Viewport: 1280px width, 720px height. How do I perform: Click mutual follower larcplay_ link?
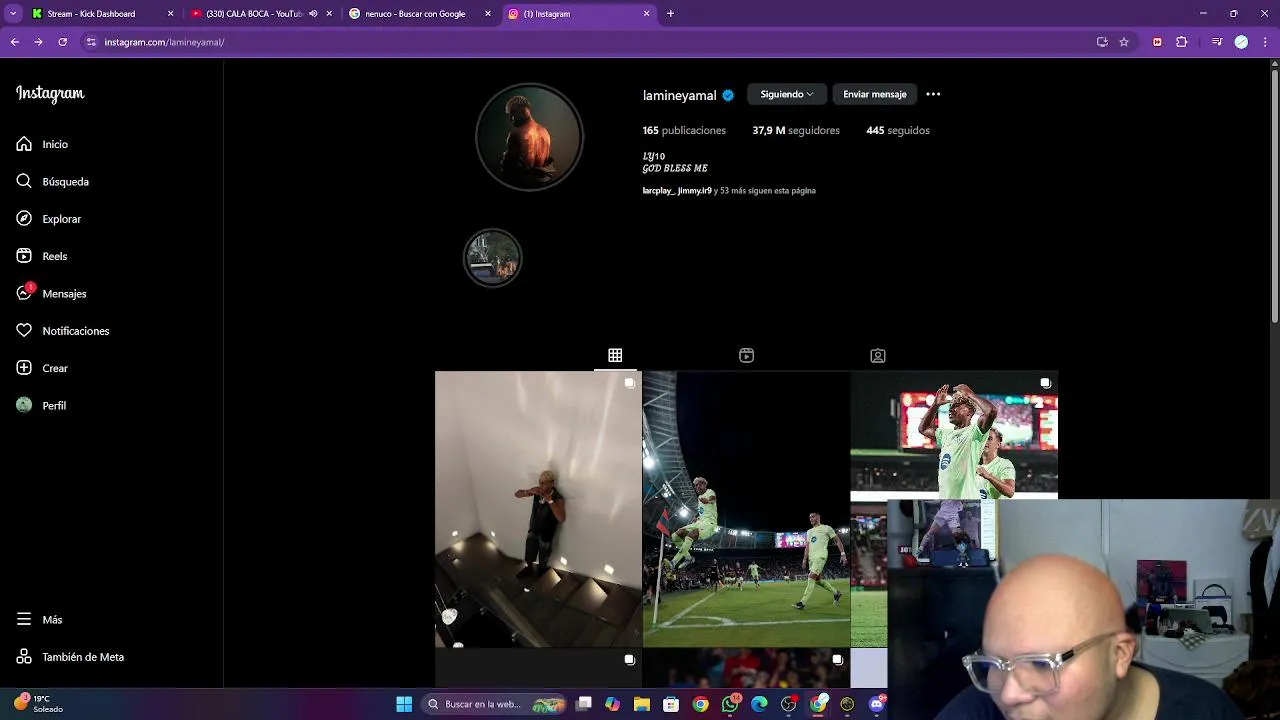coord(657,190)
